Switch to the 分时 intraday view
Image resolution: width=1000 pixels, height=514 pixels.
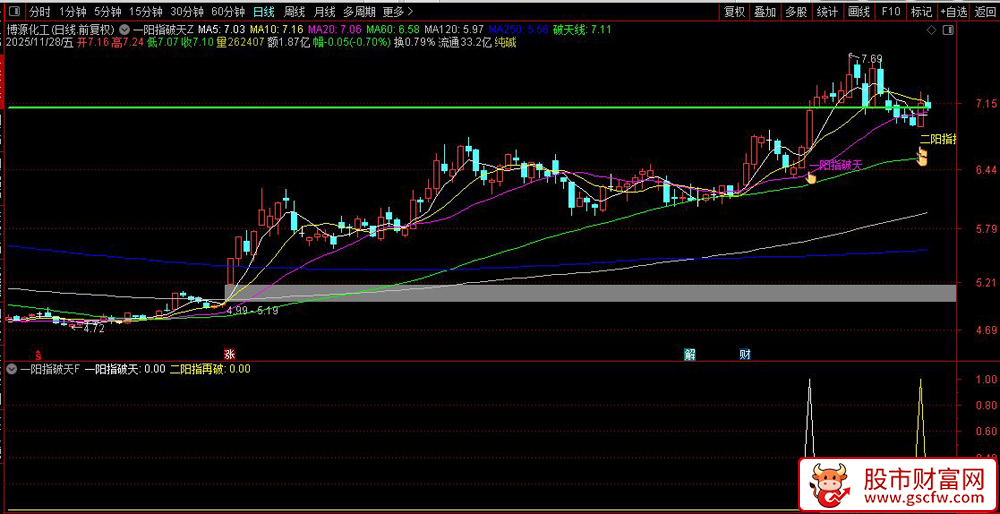[40, 11]
